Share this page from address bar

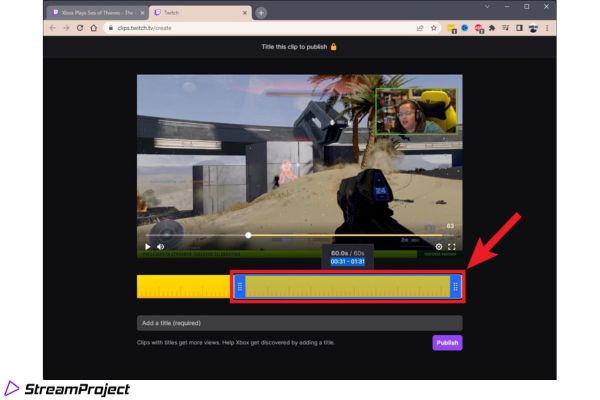click(x=420, y=28)
